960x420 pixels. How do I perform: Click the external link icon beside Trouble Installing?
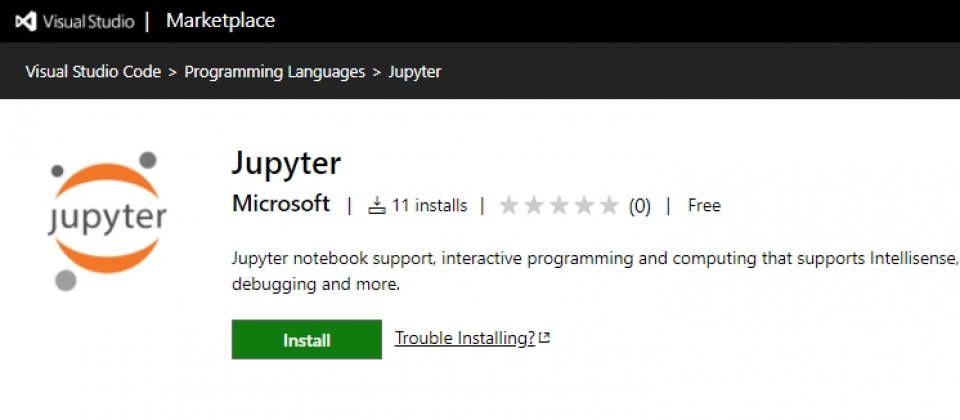[x=544, y=337]
